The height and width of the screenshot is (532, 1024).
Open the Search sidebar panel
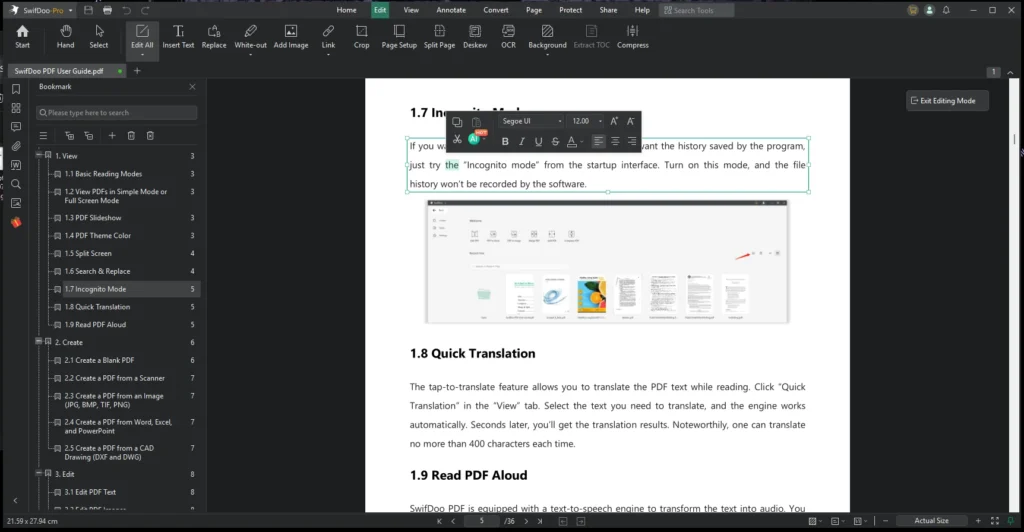coord(16,184)
